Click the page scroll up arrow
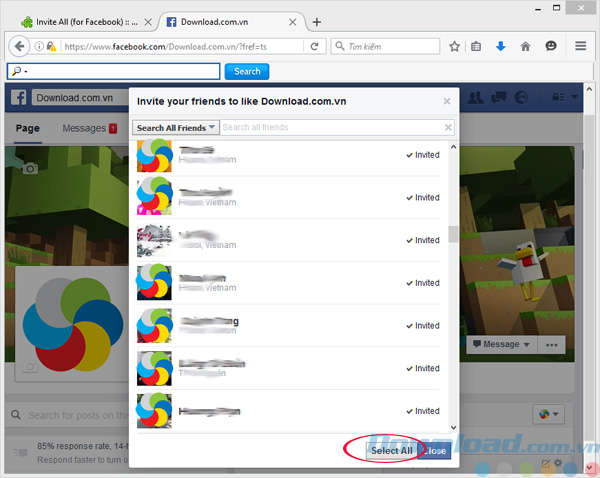The image size is (600, 478). click(589, 90)
